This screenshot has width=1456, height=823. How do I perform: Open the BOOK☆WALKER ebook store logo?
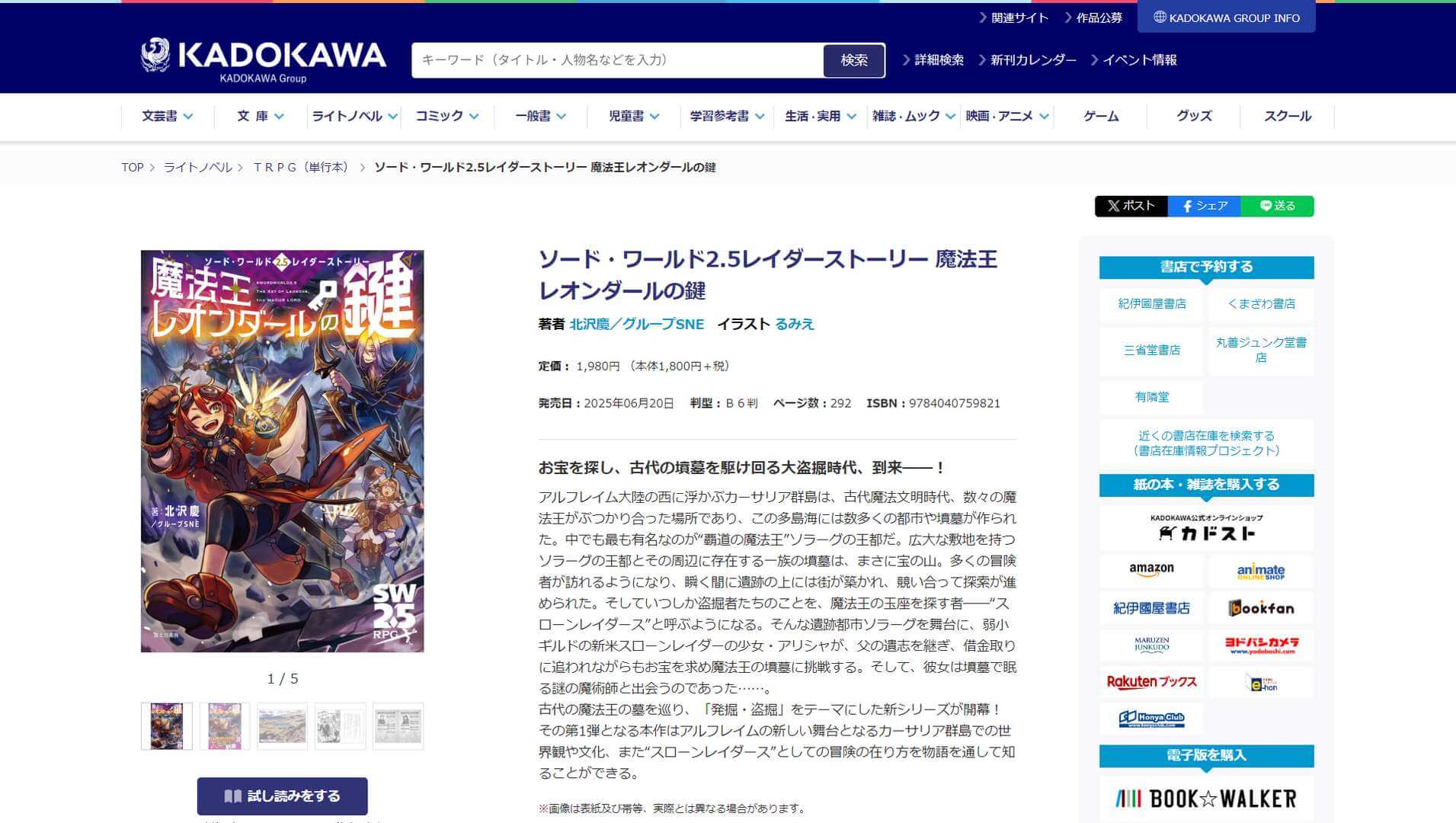click(x=1206, y=799)
